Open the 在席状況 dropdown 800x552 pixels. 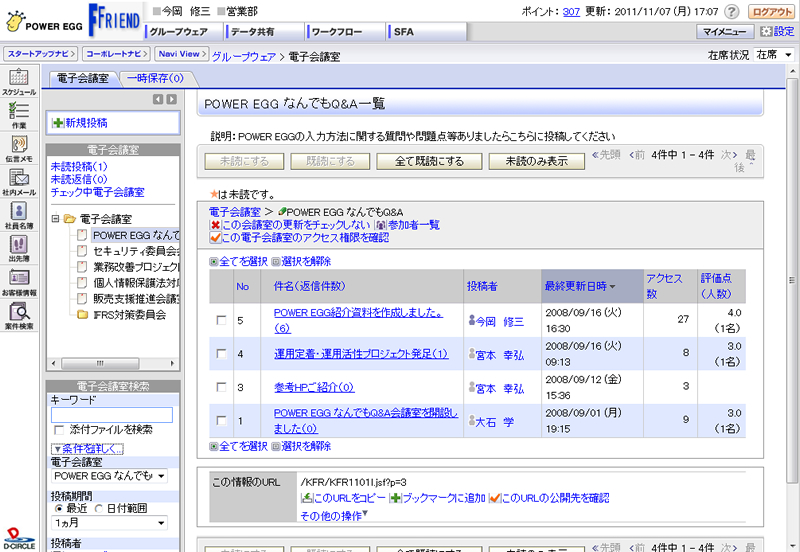[774, 55]
